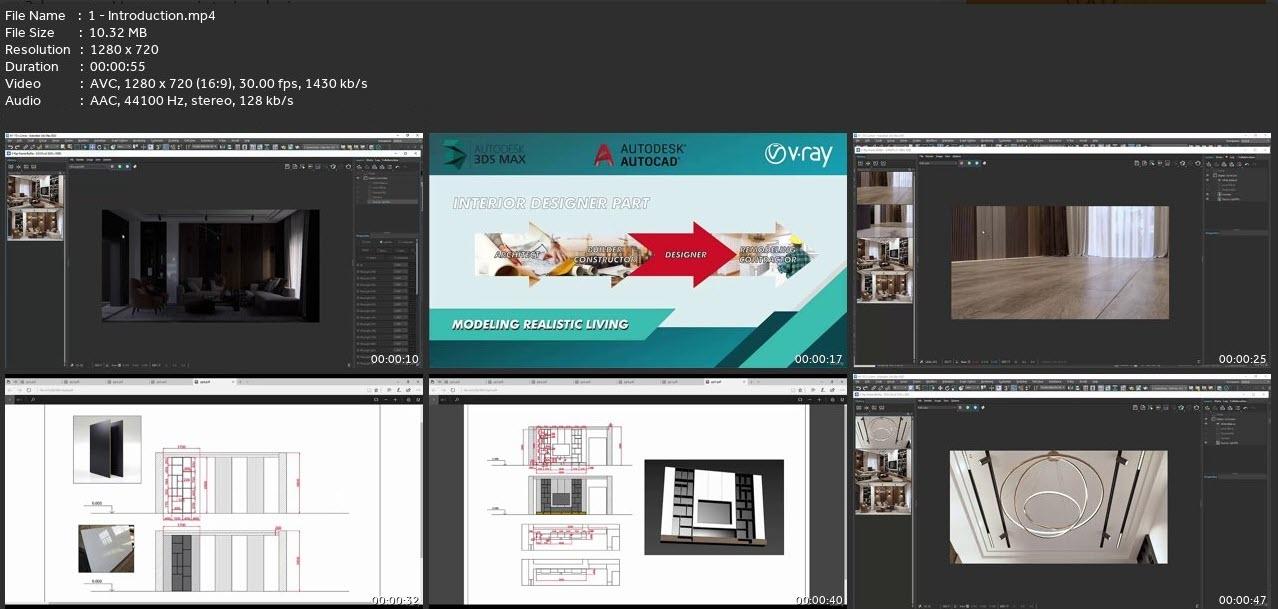Select the dark living room render at 00:00:10

click(x=210, y=265)
